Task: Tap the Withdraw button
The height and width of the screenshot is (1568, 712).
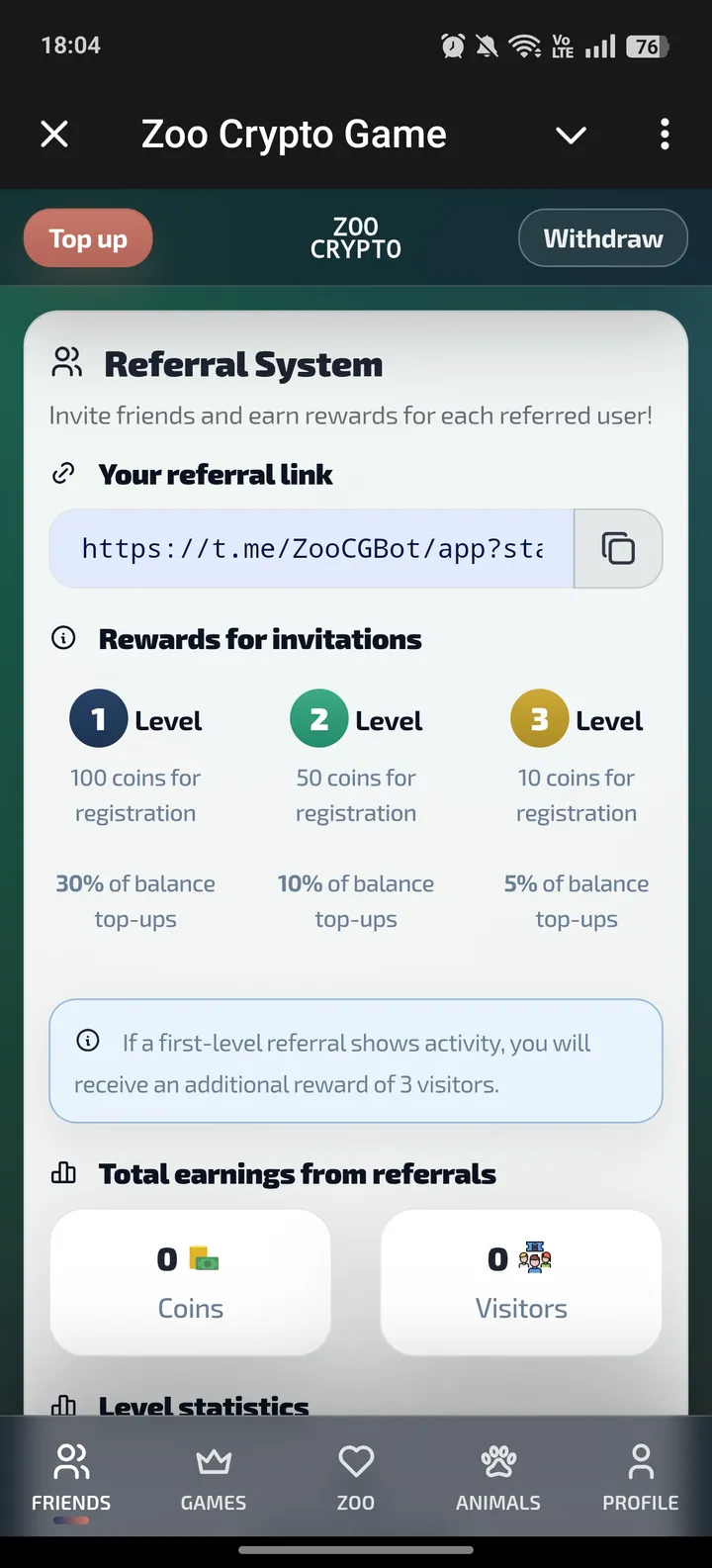Action: point(602,238)
